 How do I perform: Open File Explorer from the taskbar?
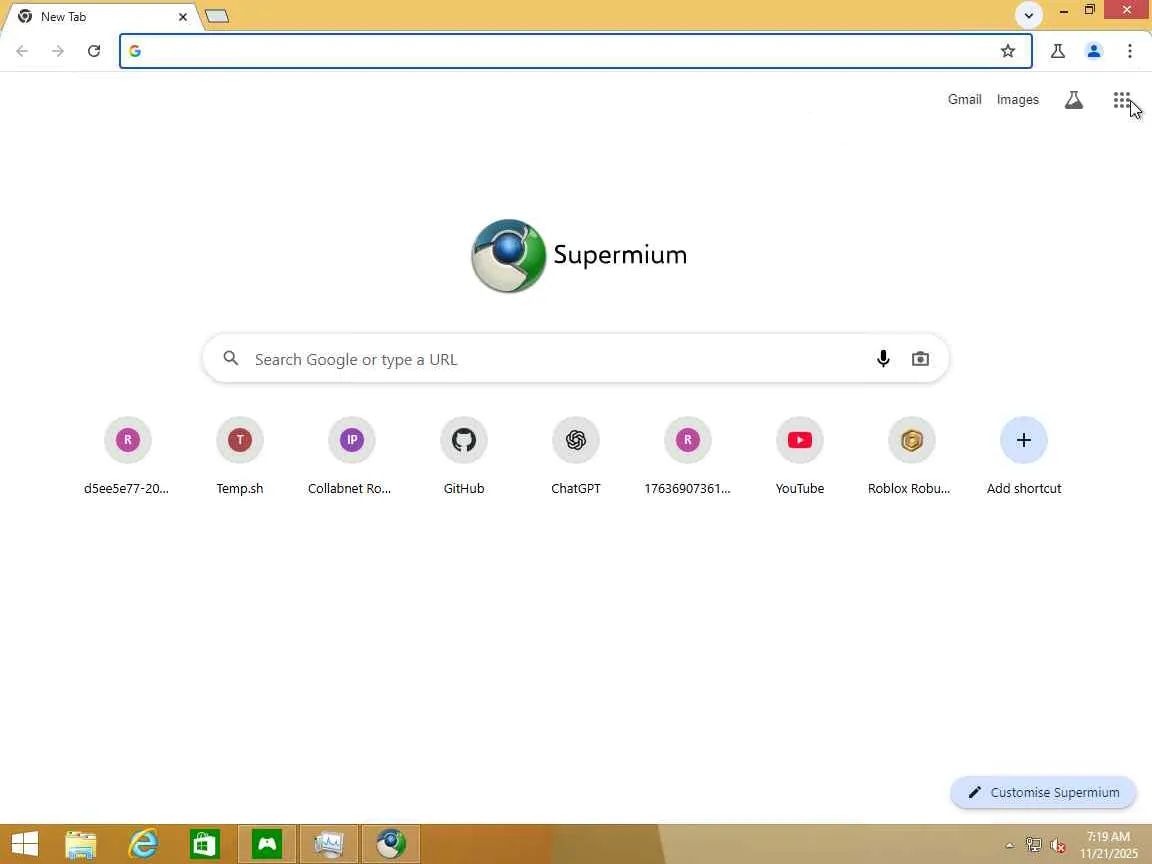(x=81, y=844)
